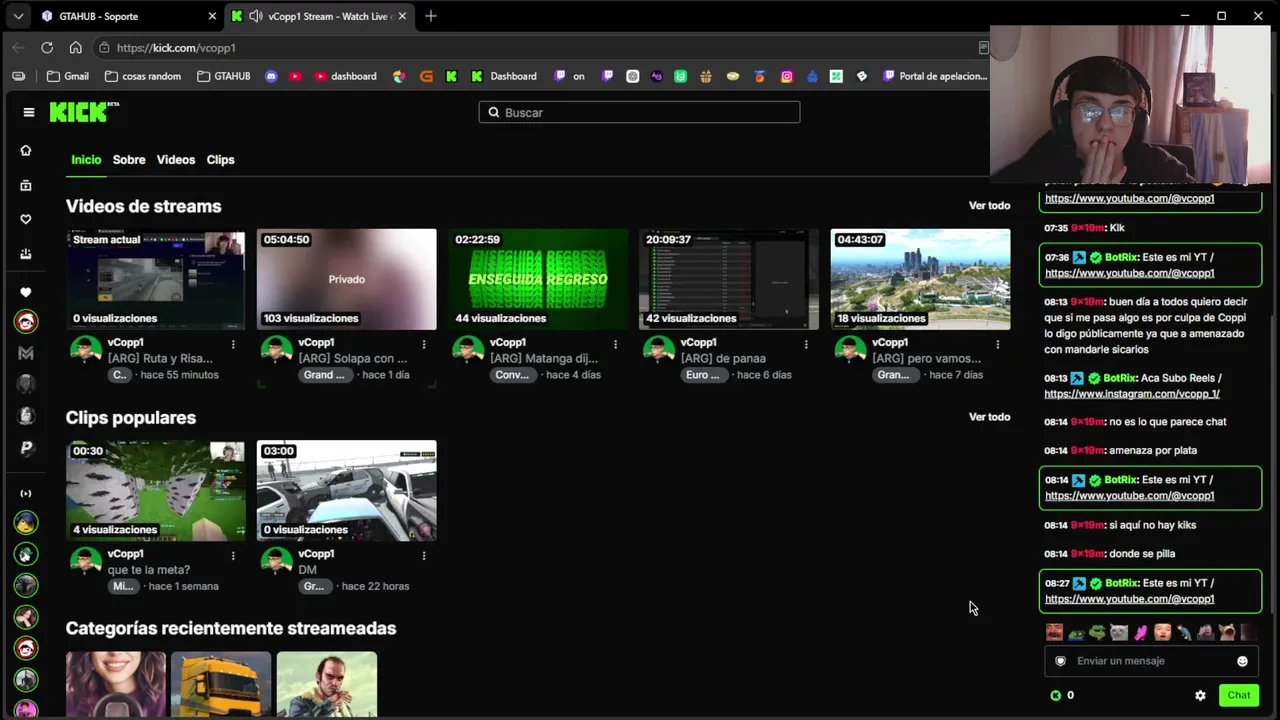Screen dimensions: 1280x720
Task: Click vCopp1 avatar under 'Ruta y Risa' video
Action: pyautogui.click(x=85, y=349)
